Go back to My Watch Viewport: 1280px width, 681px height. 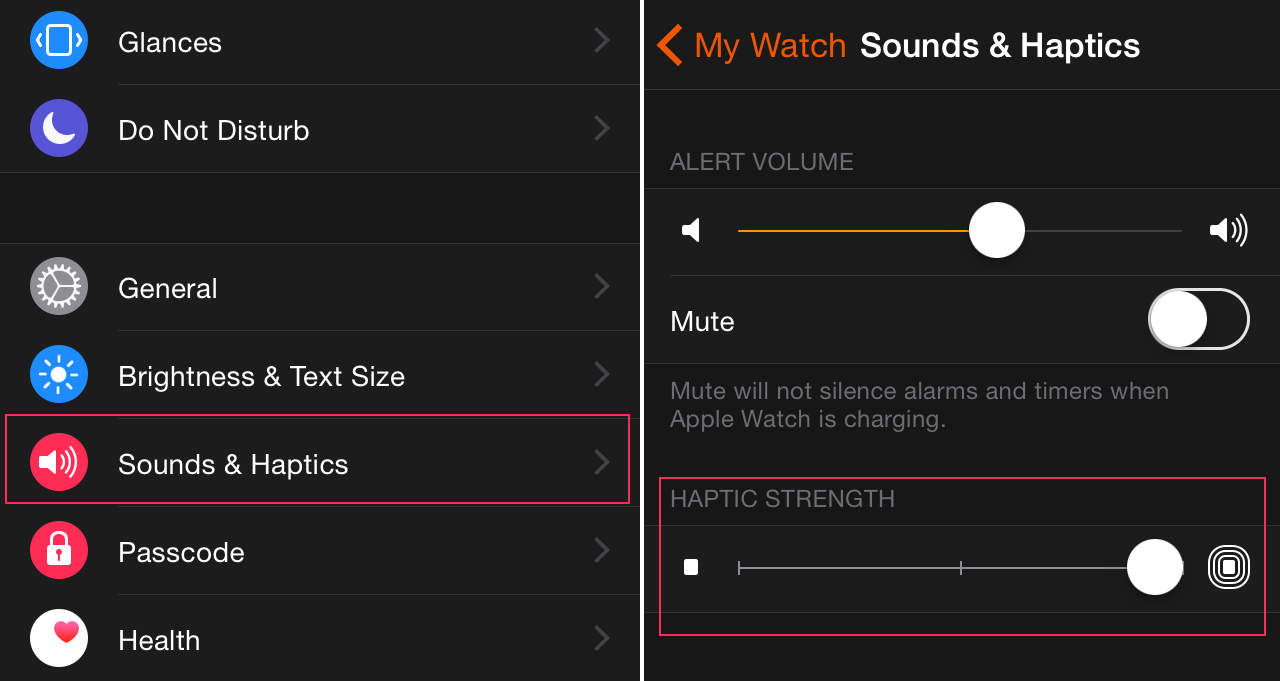coord(751,46)
